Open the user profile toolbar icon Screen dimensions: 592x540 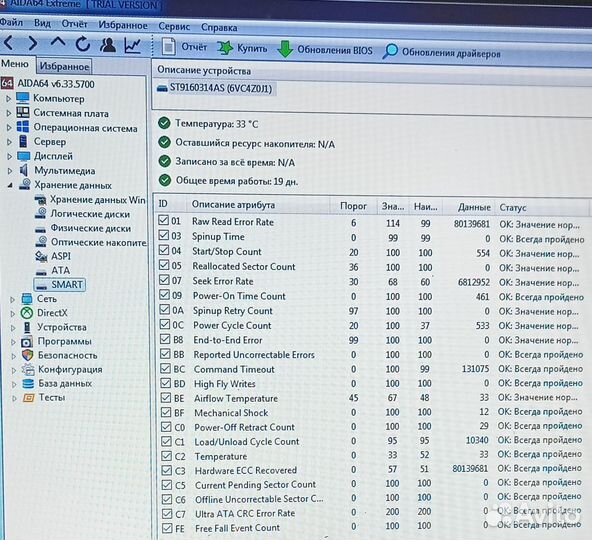tap(108, 45)
